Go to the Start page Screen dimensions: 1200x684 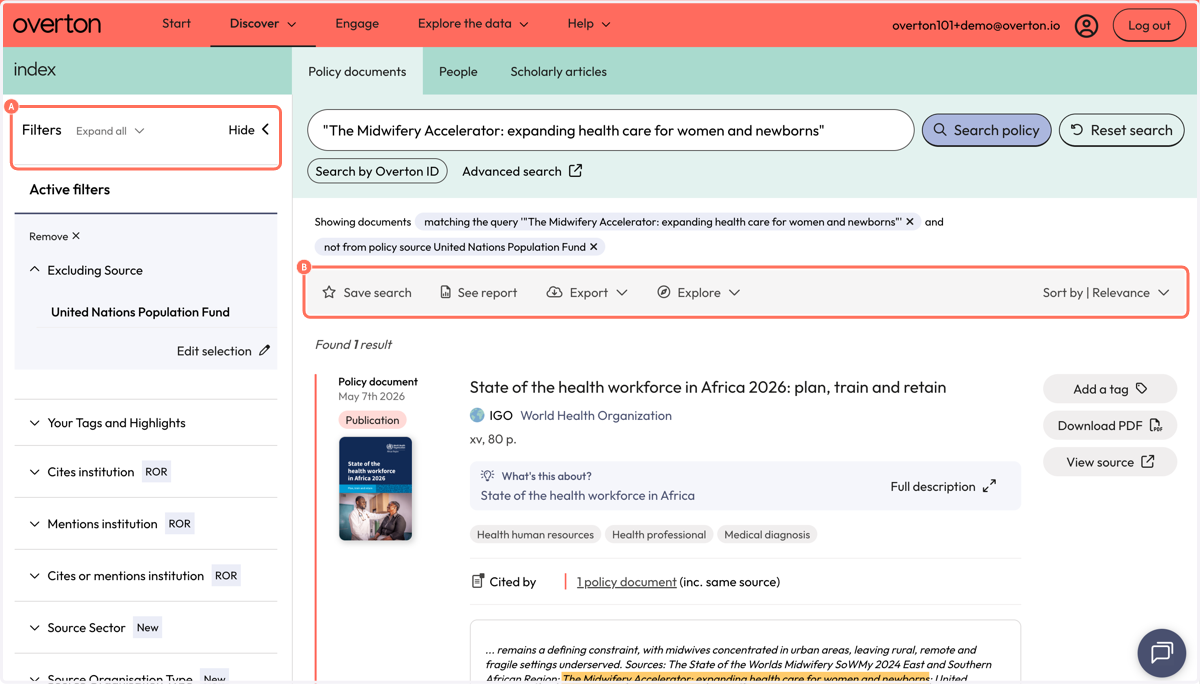(176, 24)
